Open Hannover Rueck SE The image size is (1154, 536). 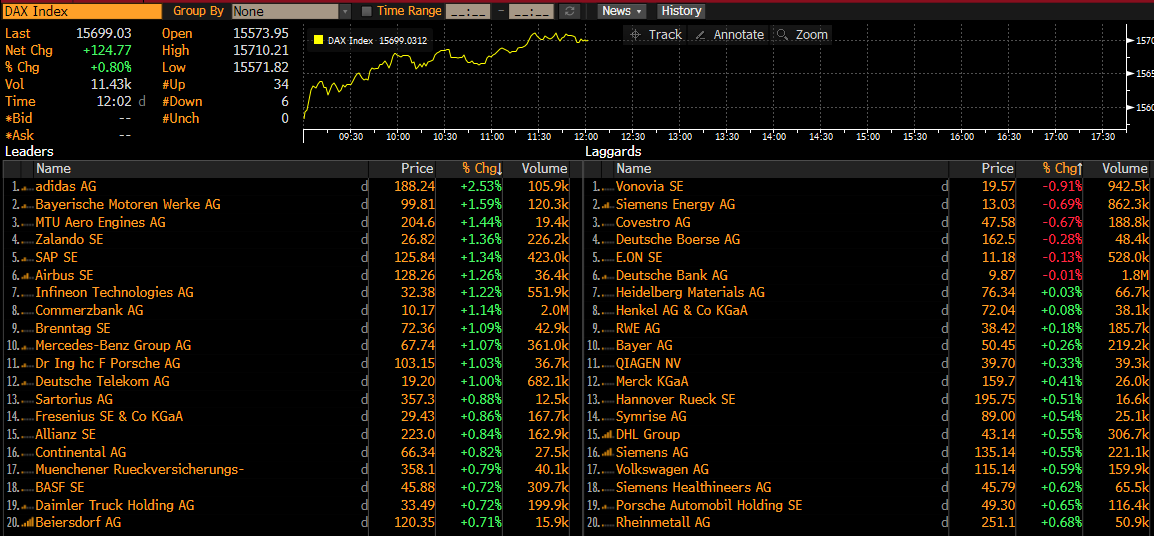676,399
